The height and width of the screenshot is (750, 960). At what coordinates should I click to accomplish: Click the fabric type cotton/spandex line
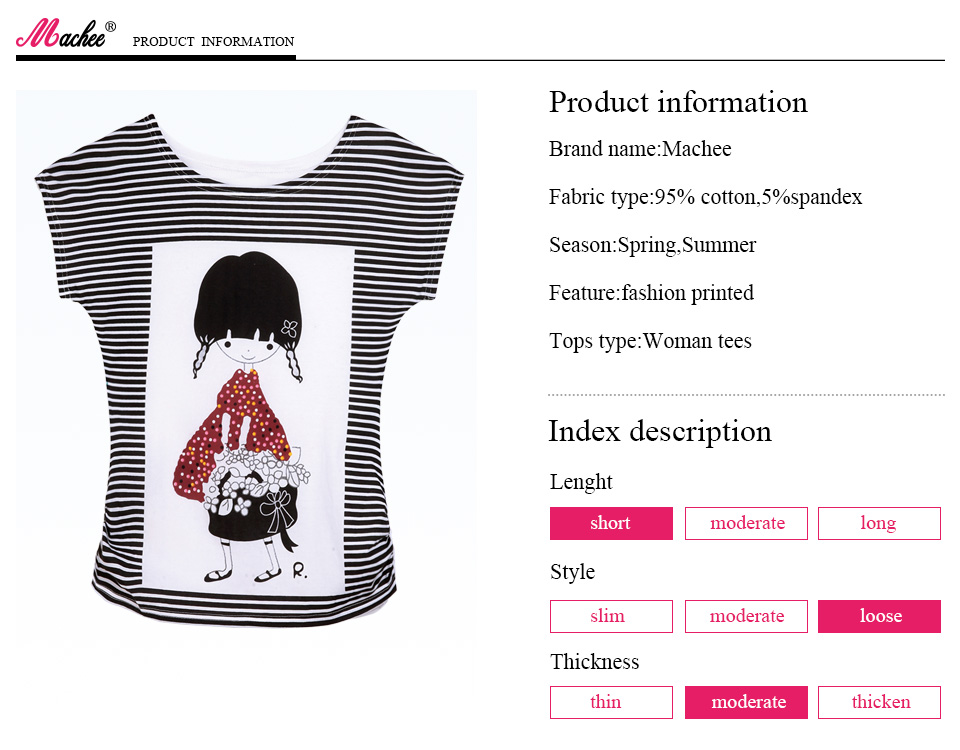(x=705, y=197)
